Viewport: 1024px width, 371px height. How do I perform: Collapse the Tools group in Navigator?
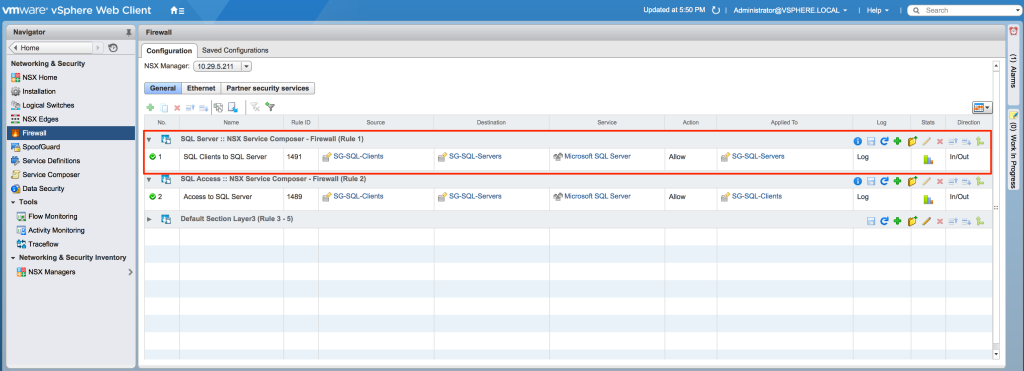click(x=13, y=202)
